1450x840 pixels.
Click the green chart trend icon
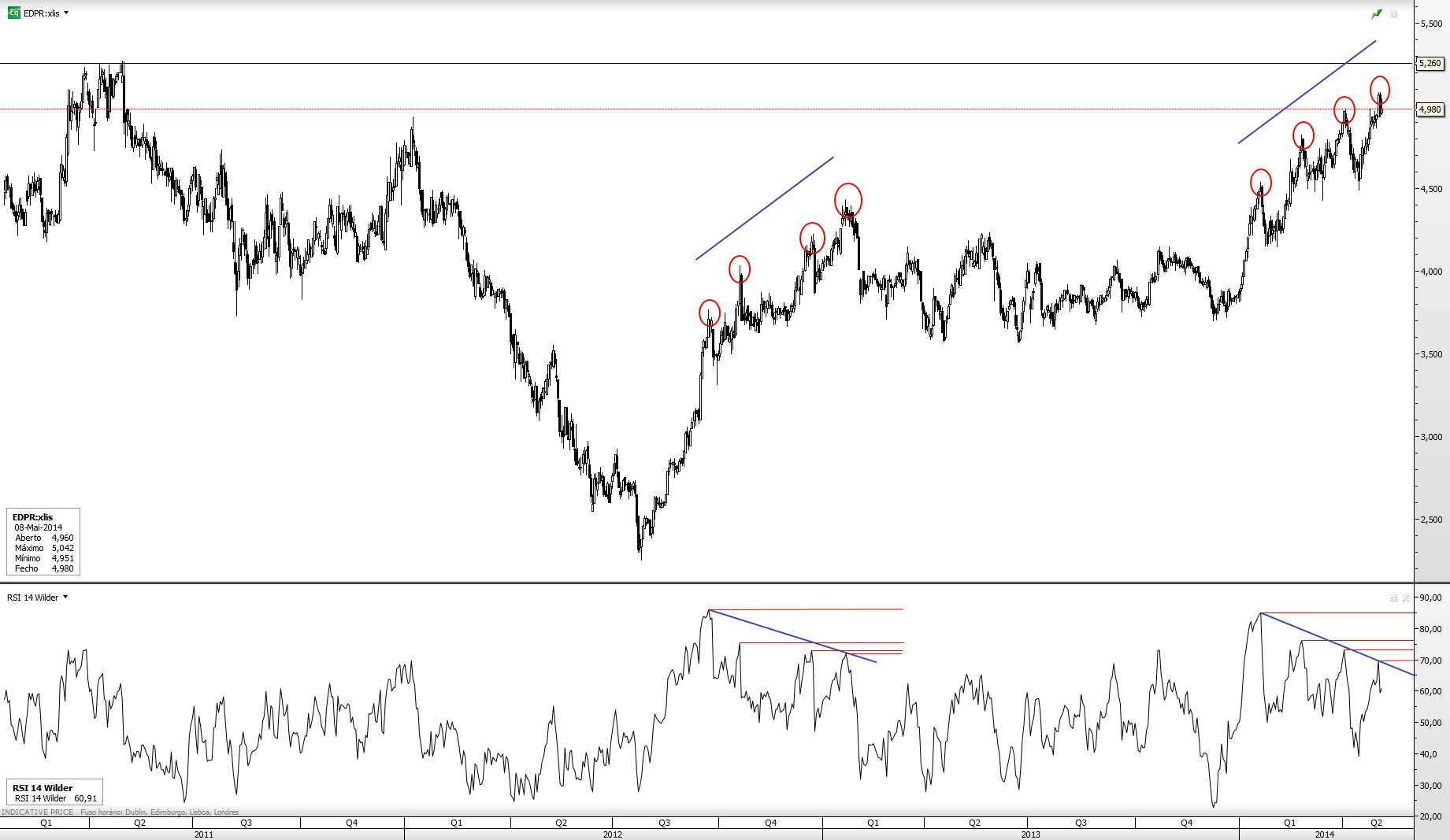click(x=1377, y=14)
